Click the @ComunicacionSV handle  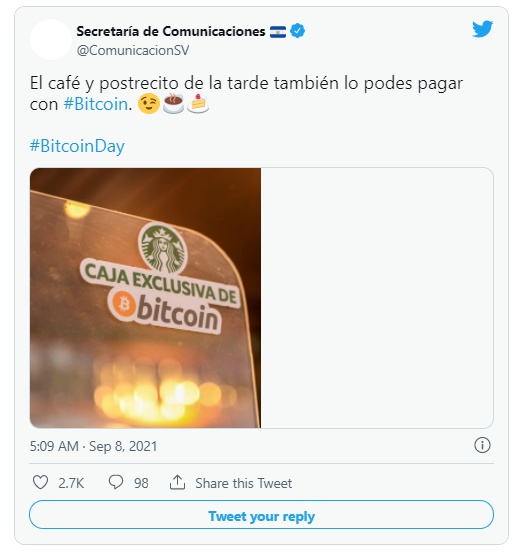133,50
